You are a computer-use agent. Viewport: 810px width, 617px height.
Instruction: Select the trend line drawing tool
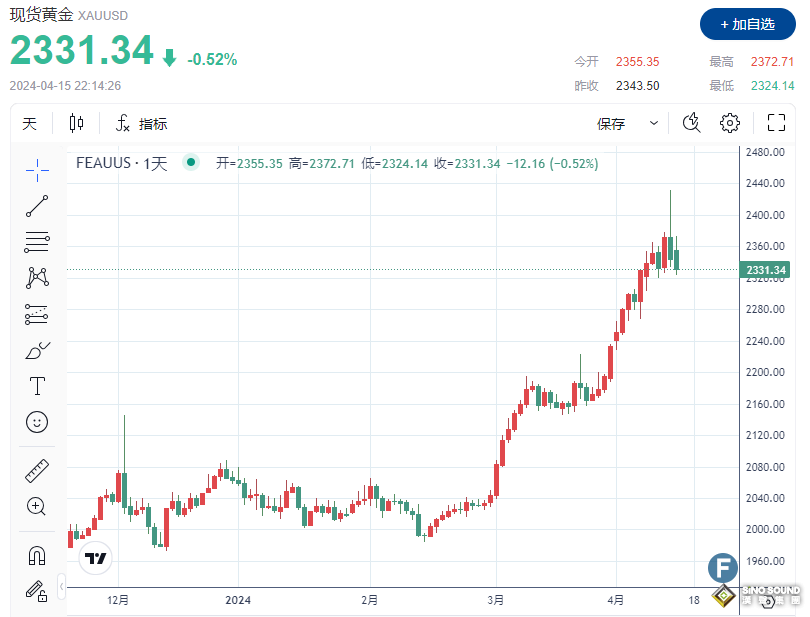(37, 206)
